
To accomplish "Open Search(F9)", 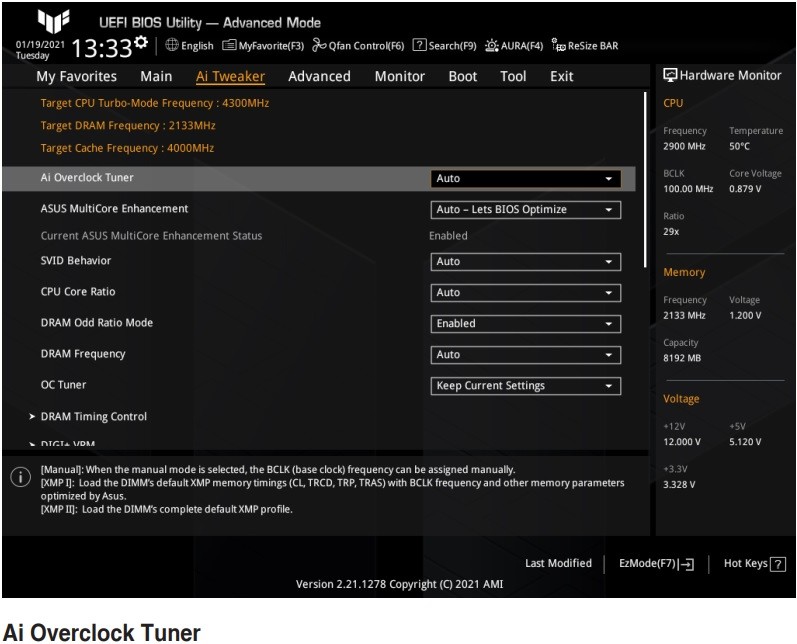I will point(445,45).
